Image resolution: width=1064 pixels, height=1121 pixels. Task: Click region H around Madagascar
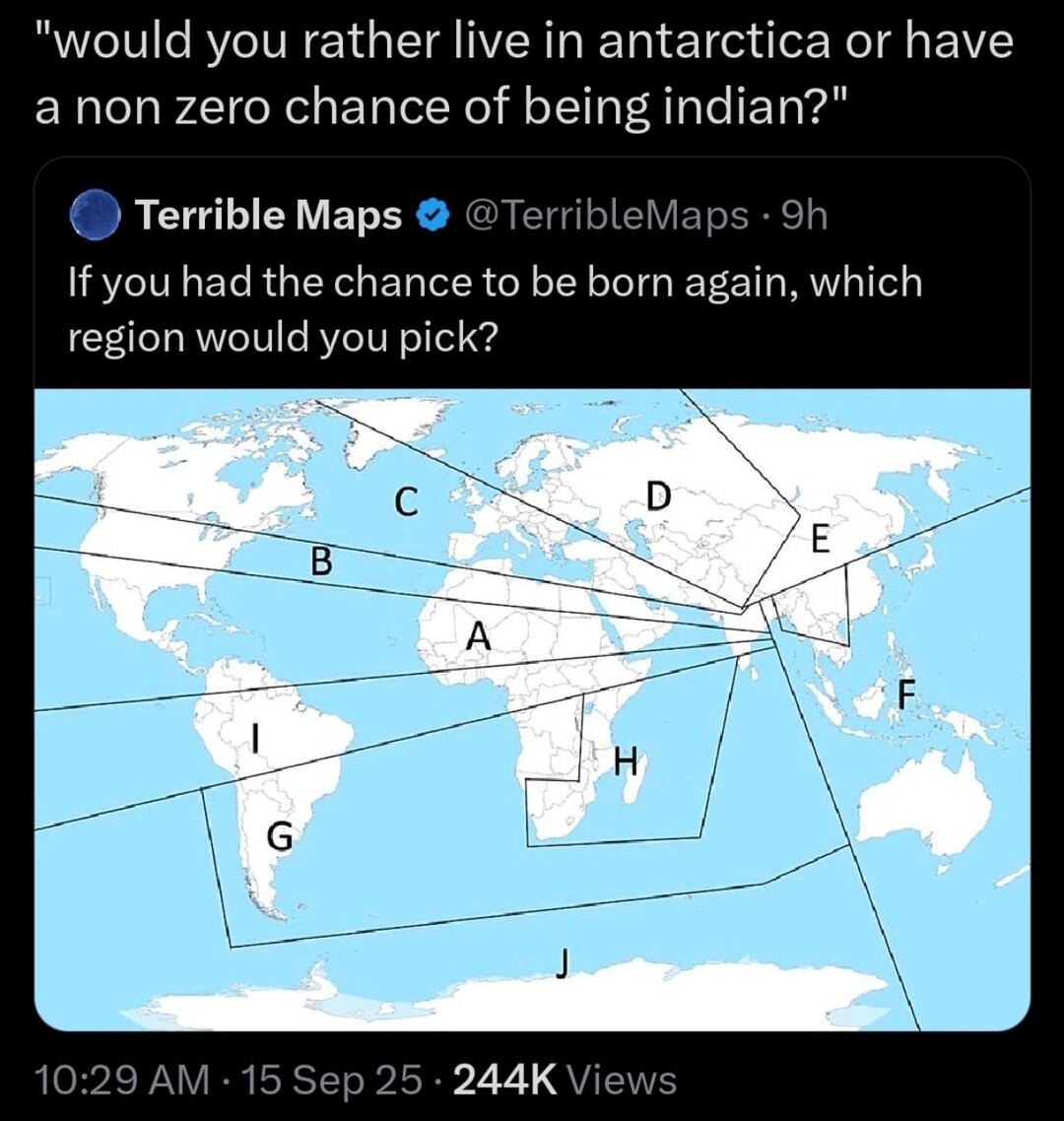[x=625, y=760]
